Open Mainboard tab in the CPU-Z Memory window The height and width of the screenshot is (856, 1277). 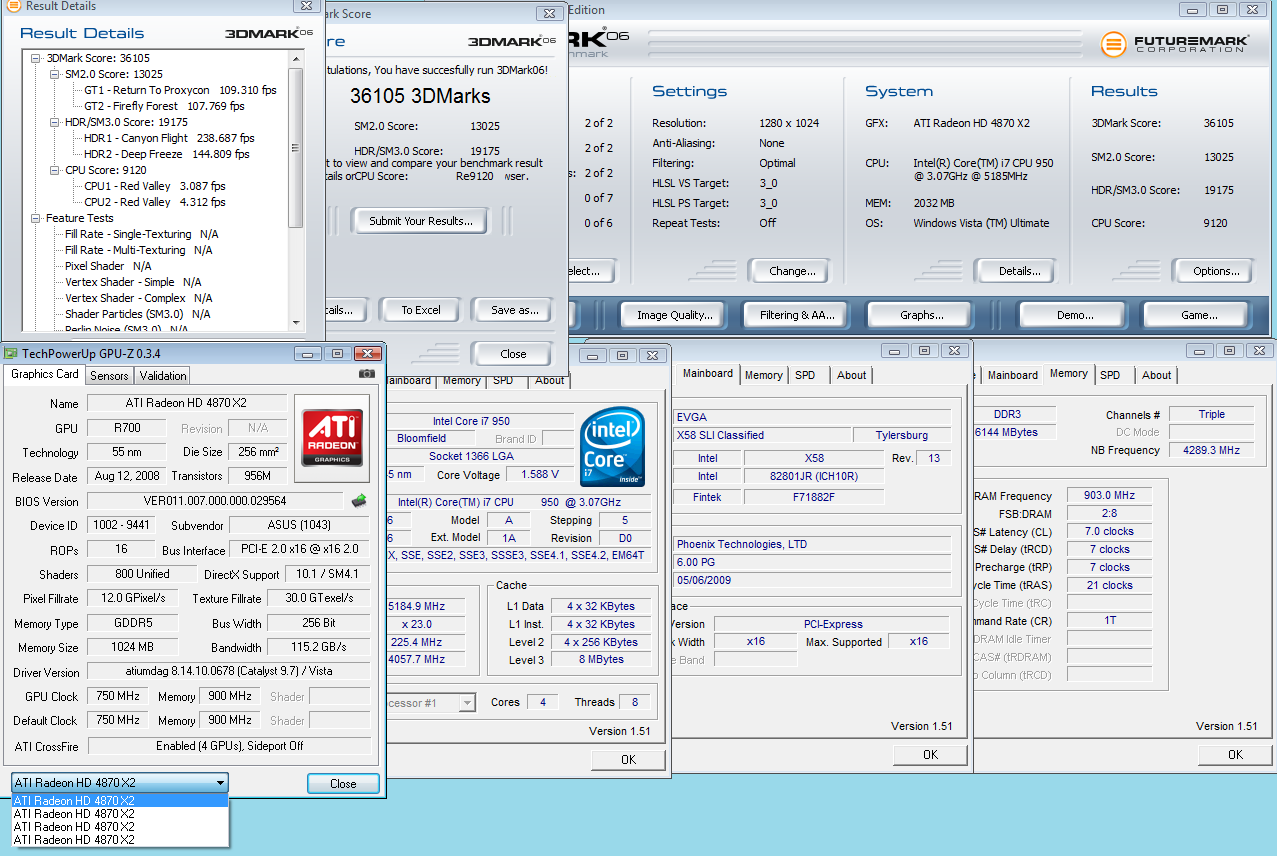(1013, 375)
